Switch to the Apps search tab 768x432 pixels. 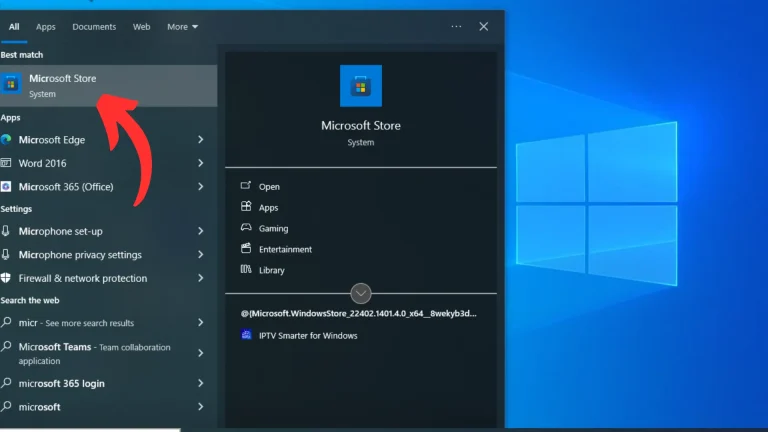click(46, 27)
